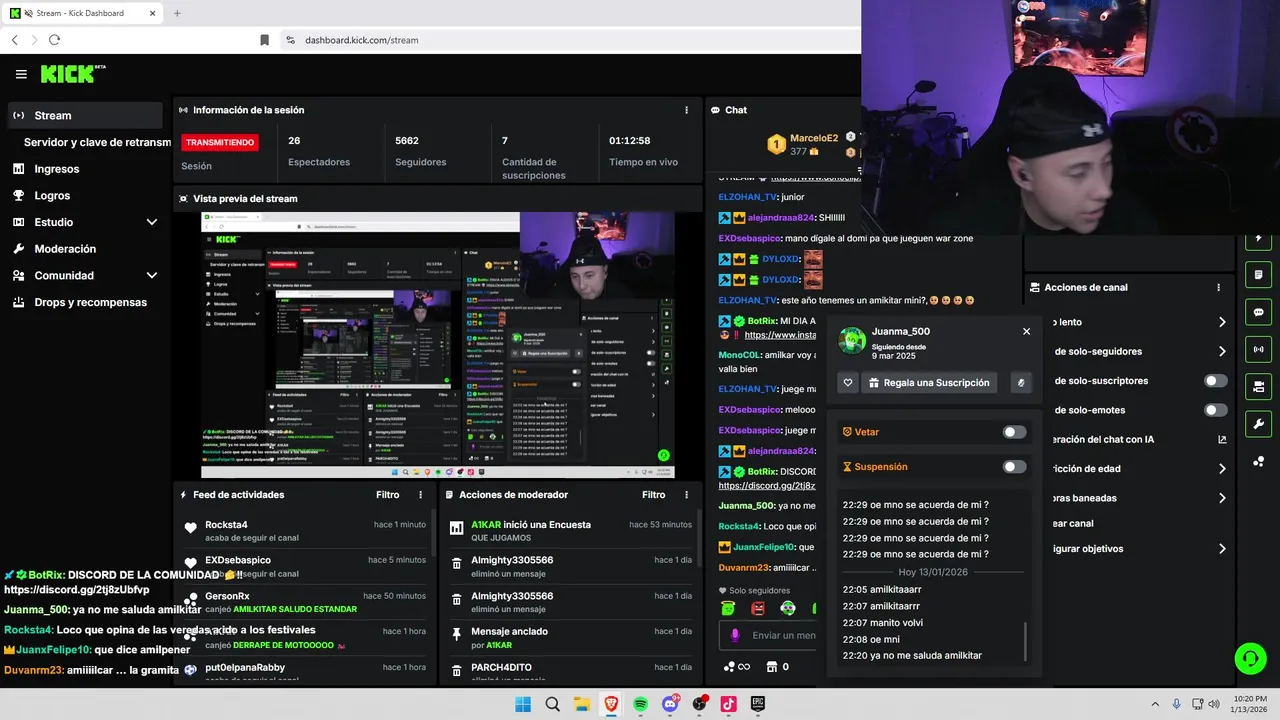Click ELZOHAN_TV username in chat
This screenshot has height=720, width=1280.
tap(747, 197)
